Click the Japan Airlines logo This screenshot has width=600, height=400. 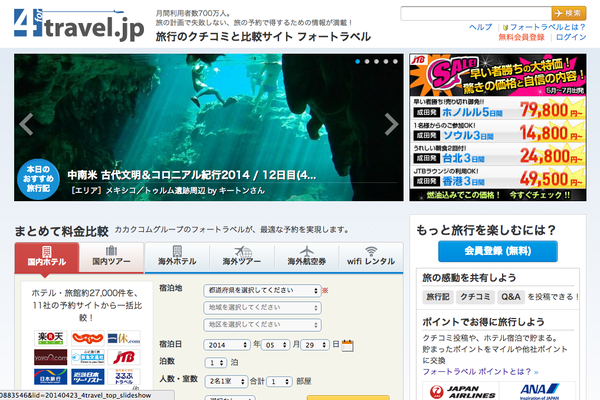point(462,391)
